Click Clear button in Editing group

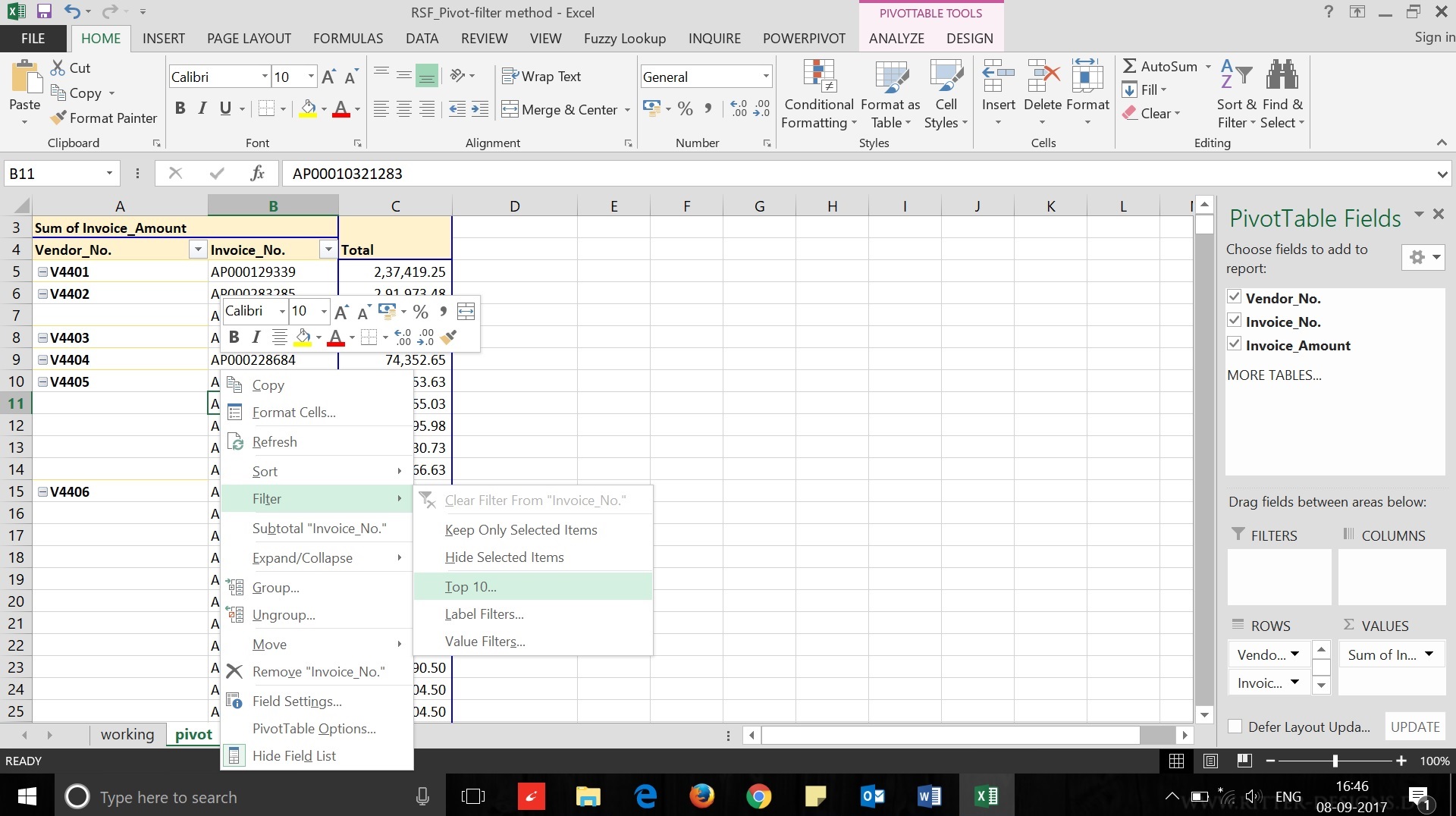coord(1151,114)
